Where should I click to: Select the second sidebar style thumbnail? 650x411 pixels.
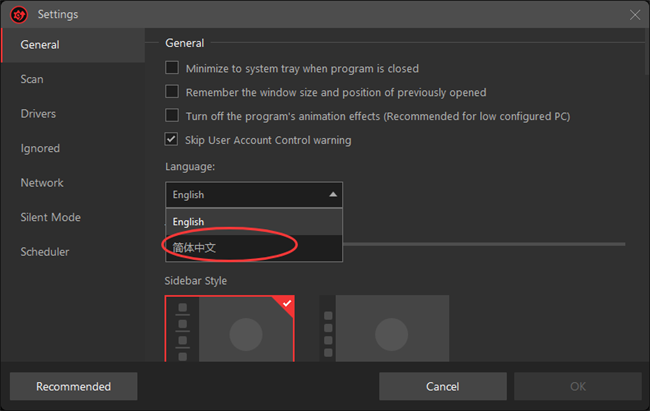(384, 329)
